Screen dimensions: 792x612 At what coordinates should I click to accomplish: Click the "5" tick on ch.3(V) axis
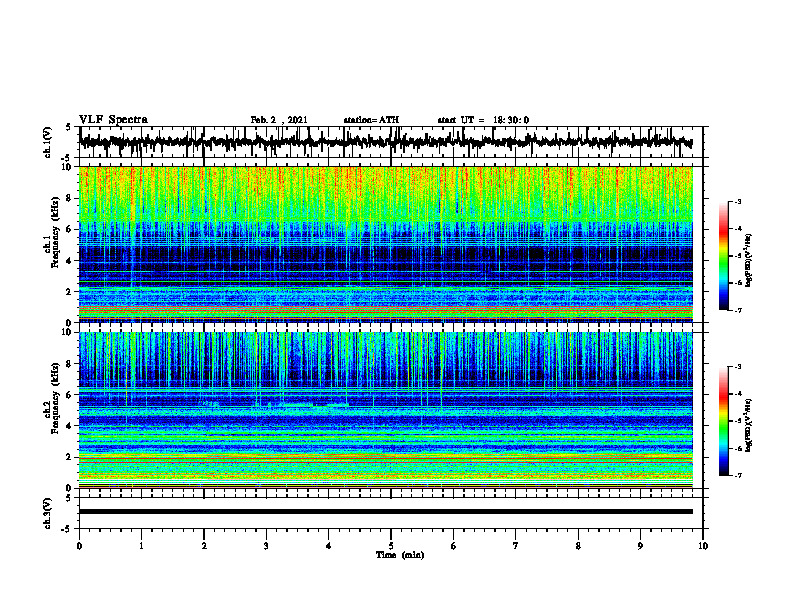coord(68,498)
